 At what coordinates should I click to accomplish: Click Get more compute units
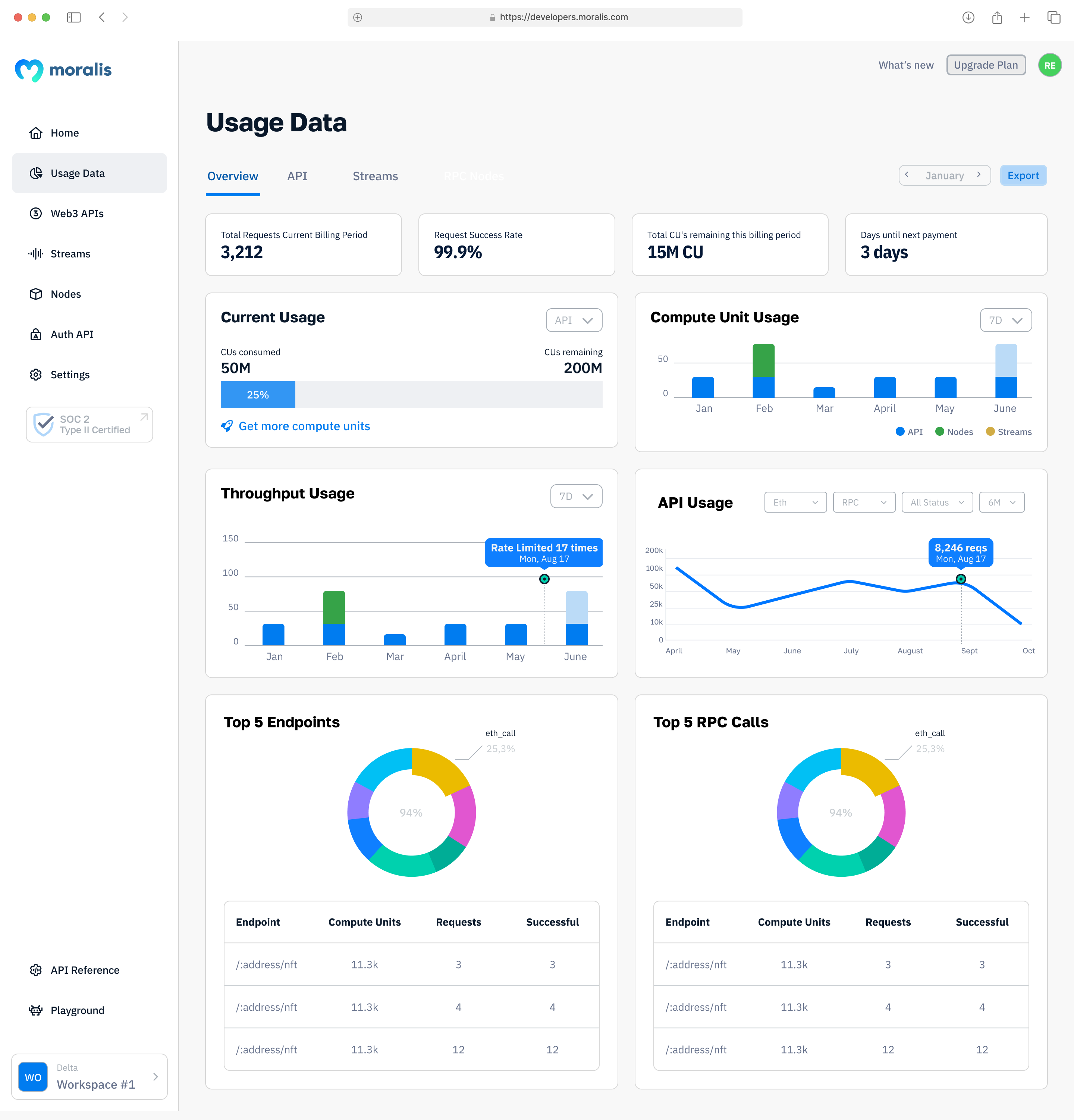tap(305, 426)
